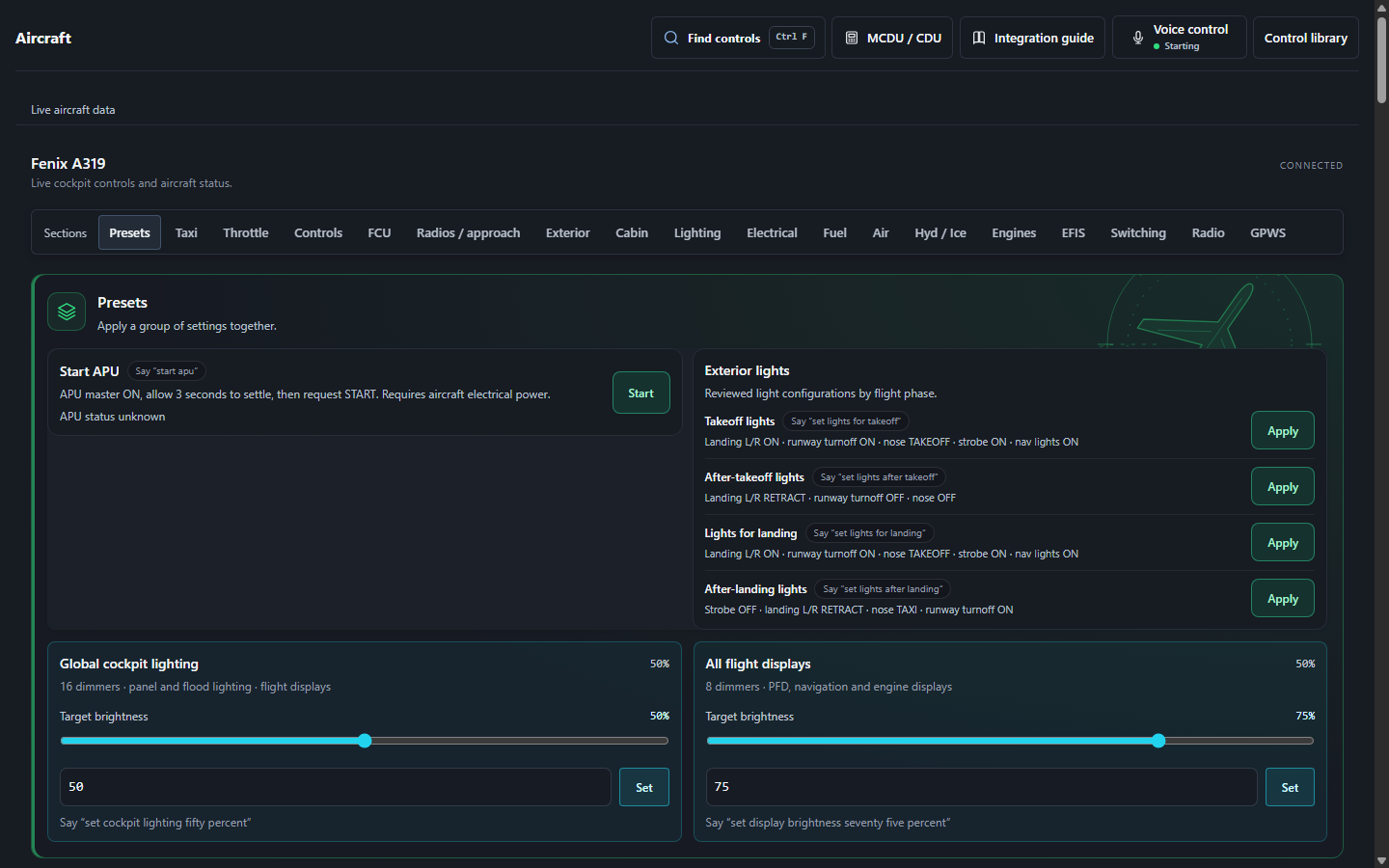
Task: Select the Controls tab
Action: 318,232
